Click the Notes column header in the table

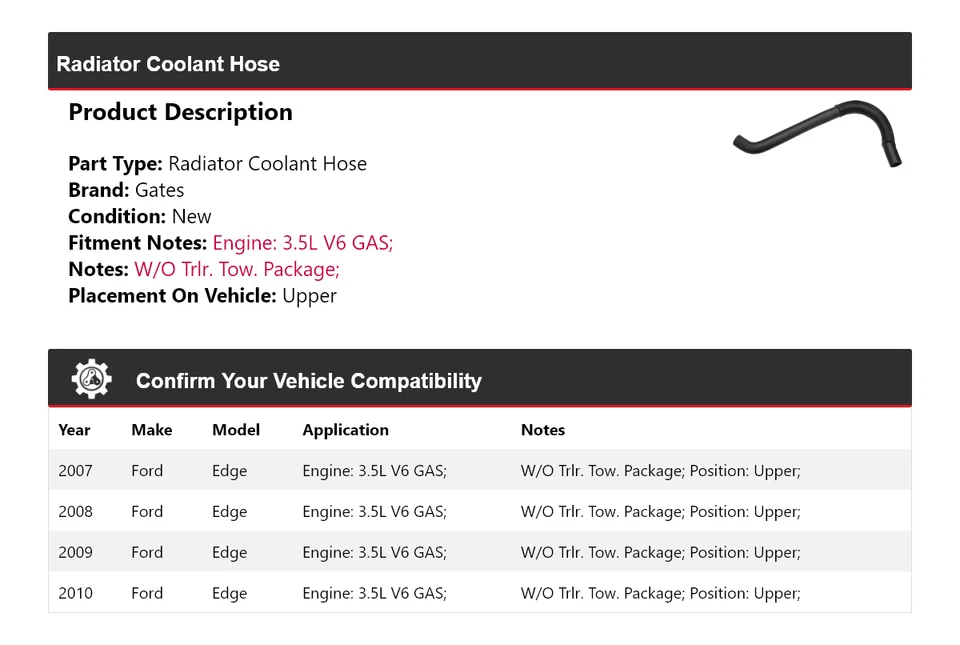543,430
